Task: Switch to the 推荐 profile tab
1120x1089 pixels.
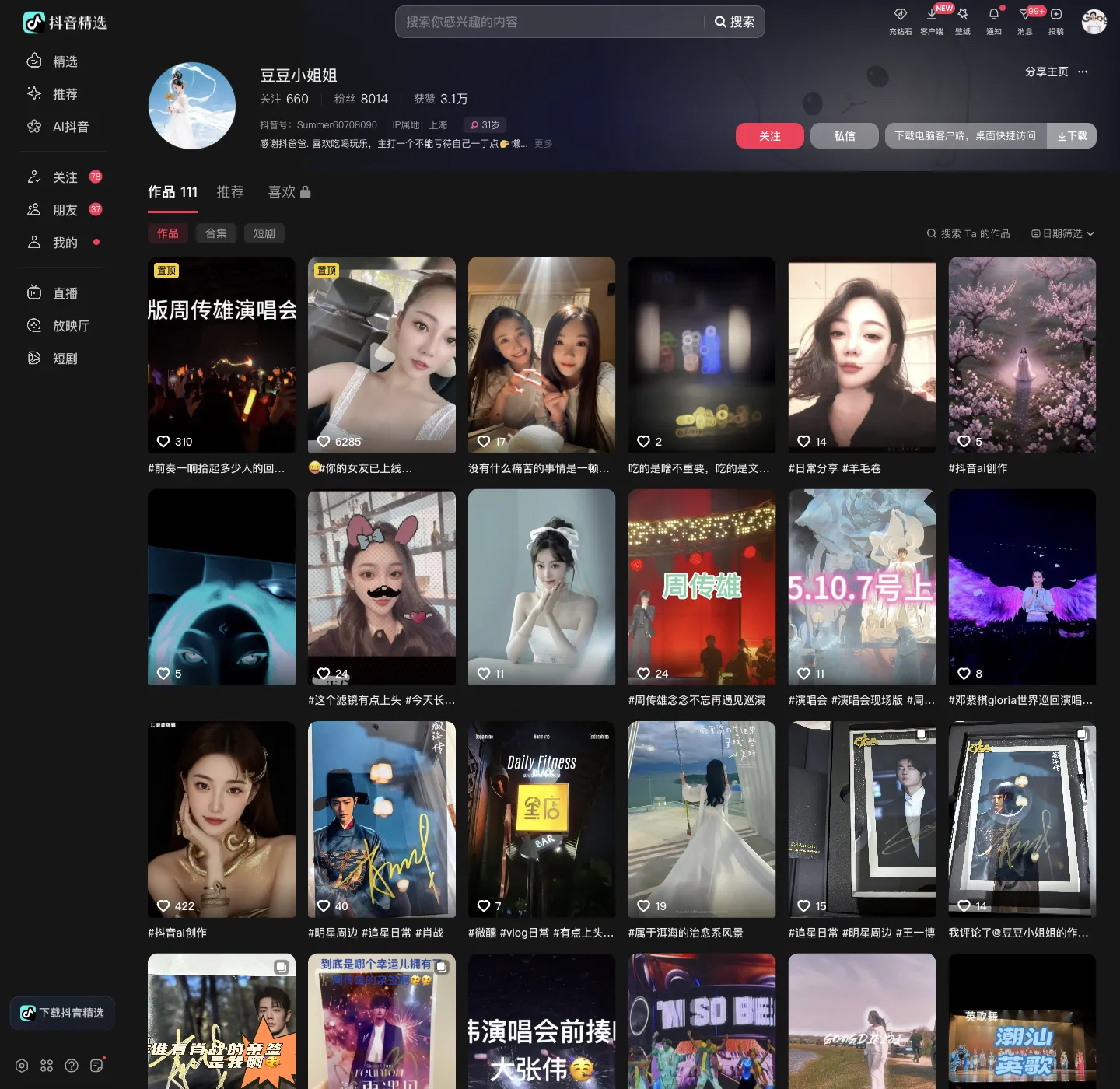Action: [x=230, y=192]
